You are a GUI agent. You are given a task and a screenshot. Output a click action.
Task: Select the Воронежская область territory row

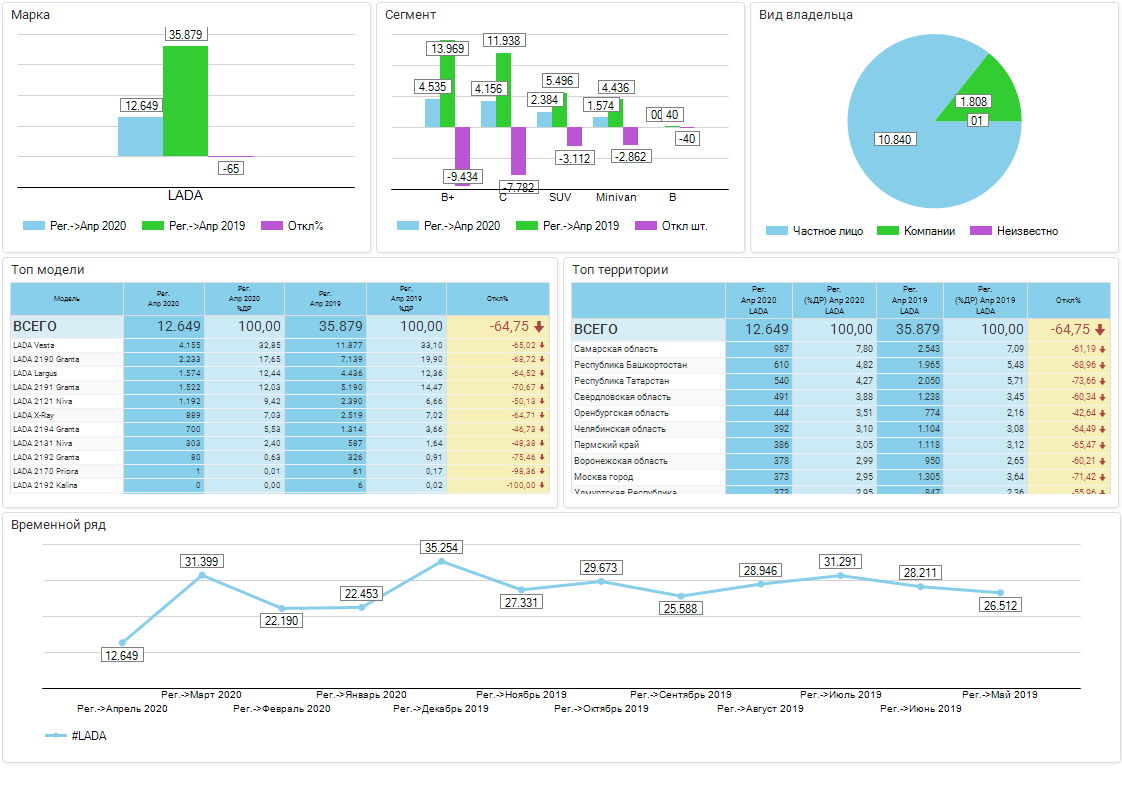pos(841,461)
